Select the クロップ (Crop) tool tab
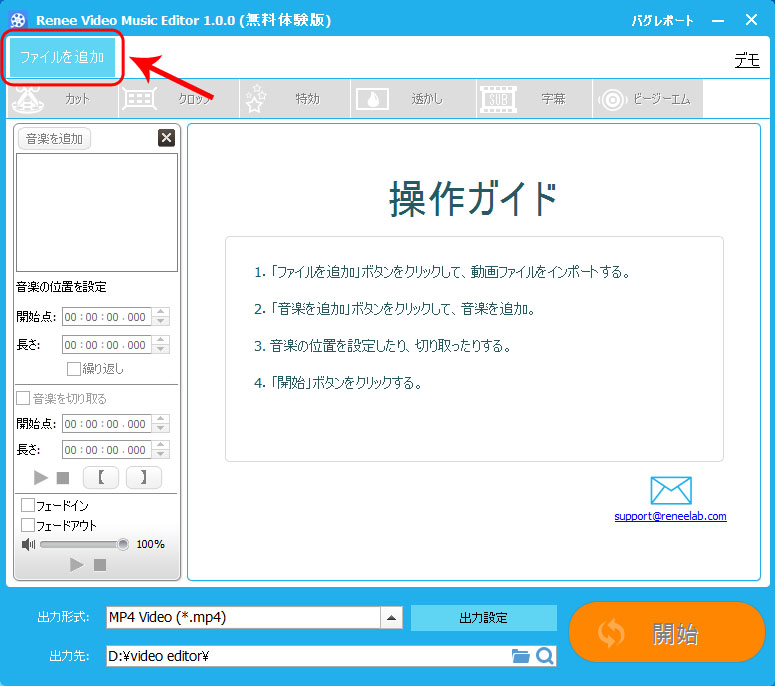The height and width of the screenshot is (686, 775). pyautogui.click(x=179, y=99)
